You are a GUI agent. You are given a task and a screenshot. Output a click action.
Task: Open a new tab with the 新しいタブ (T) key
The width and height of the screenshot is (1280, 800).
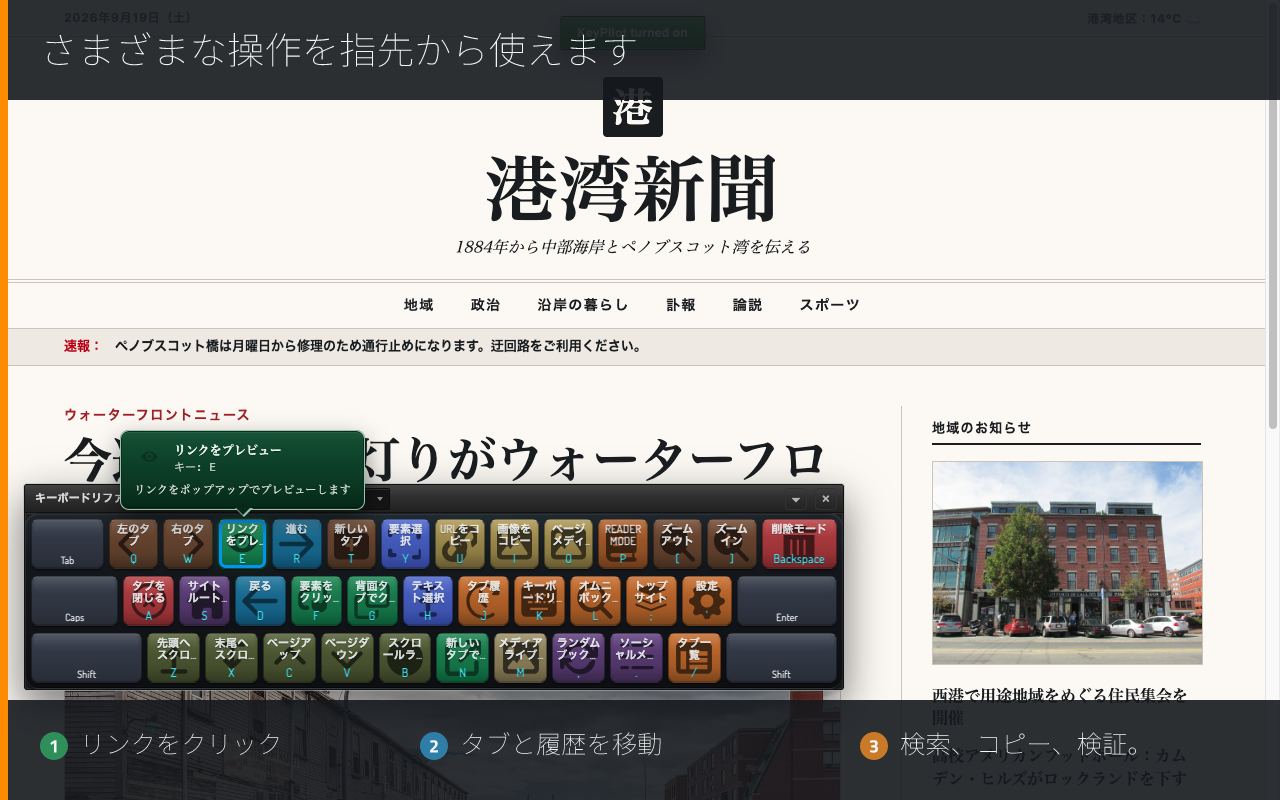[351, 544]
